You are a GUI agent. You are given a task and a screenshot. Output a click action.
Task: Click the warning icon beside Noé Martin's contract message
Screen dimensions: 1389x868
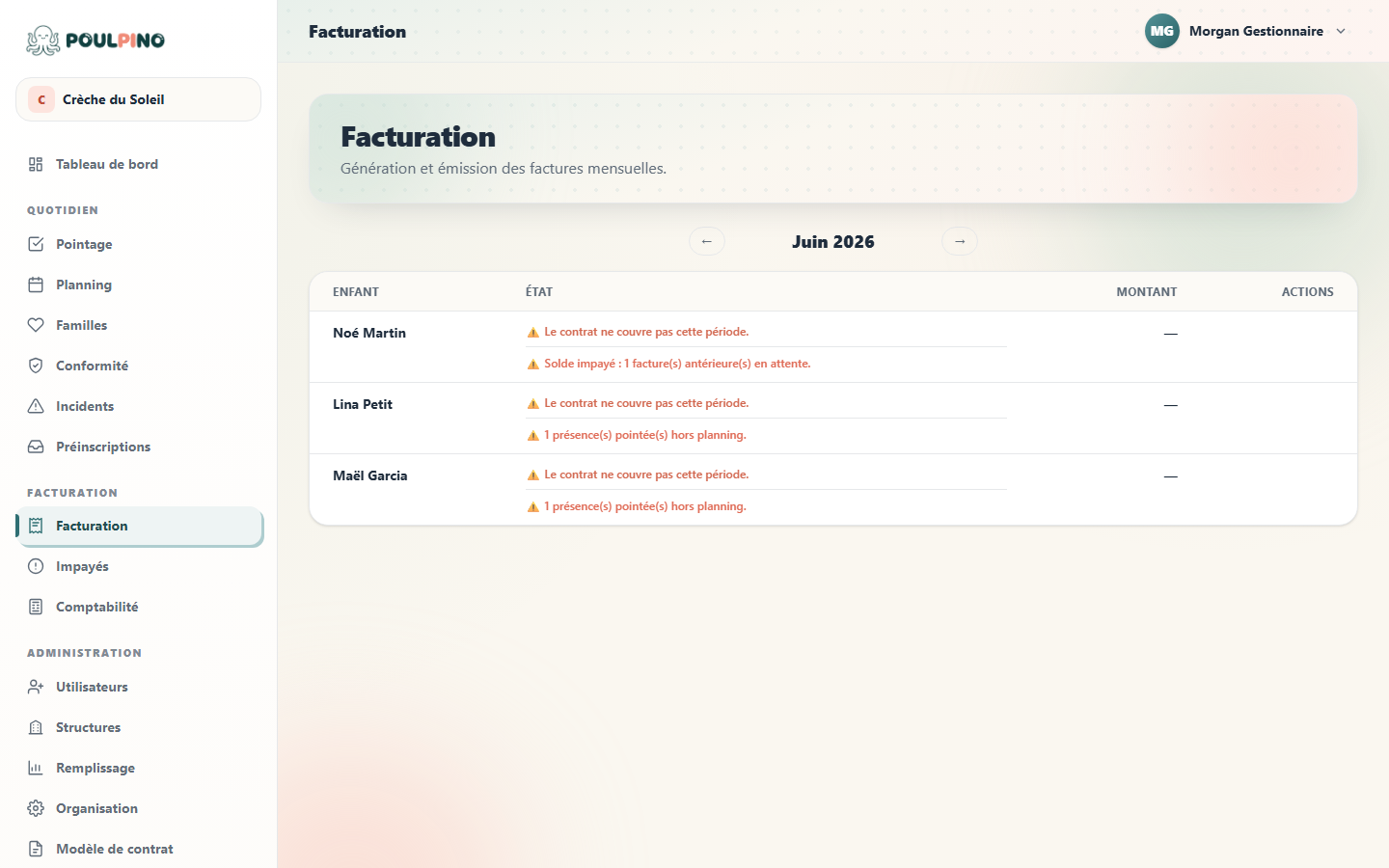pos(532,333)
